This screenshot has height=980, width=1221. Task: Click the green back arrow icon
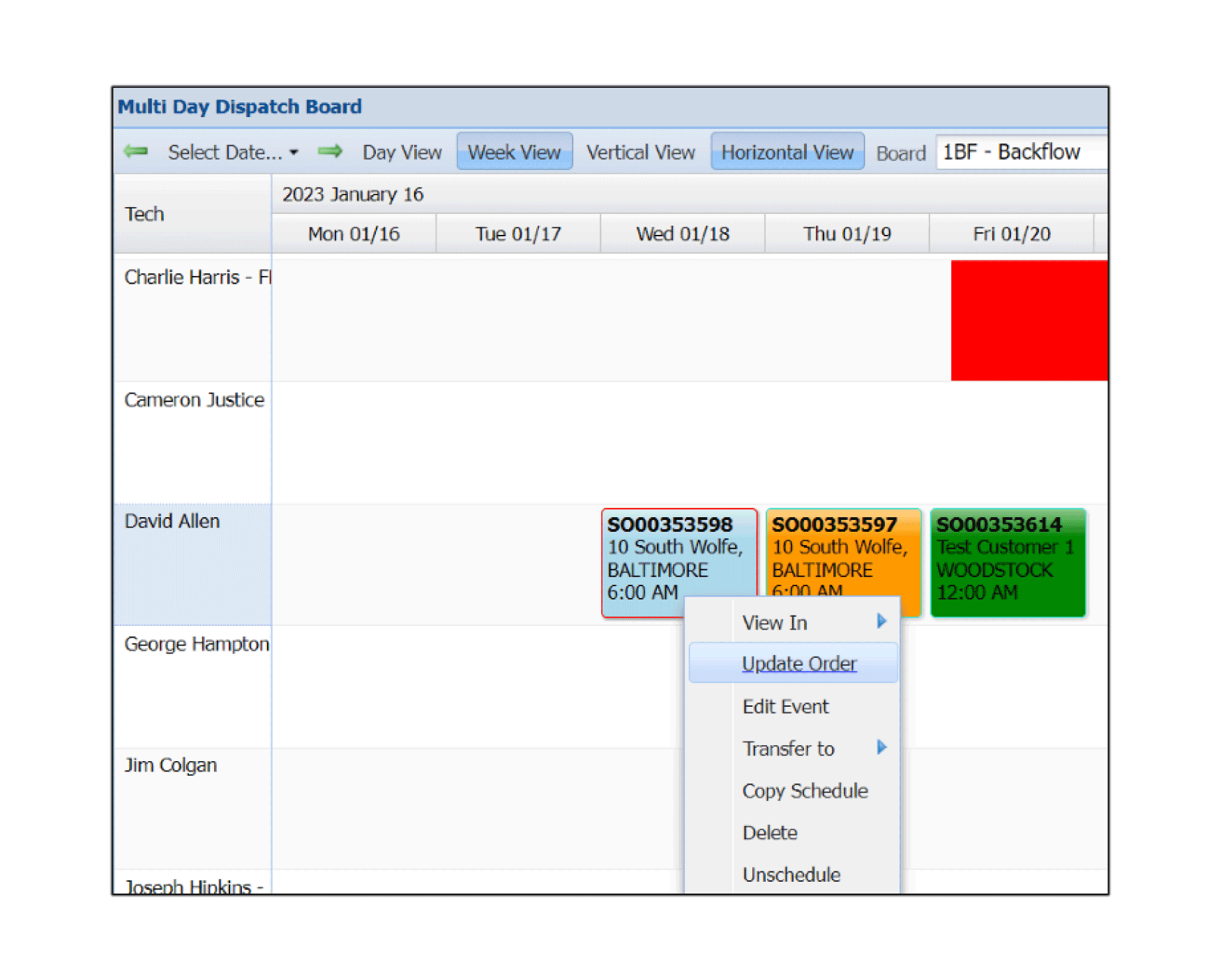click(x=136, y=151)
